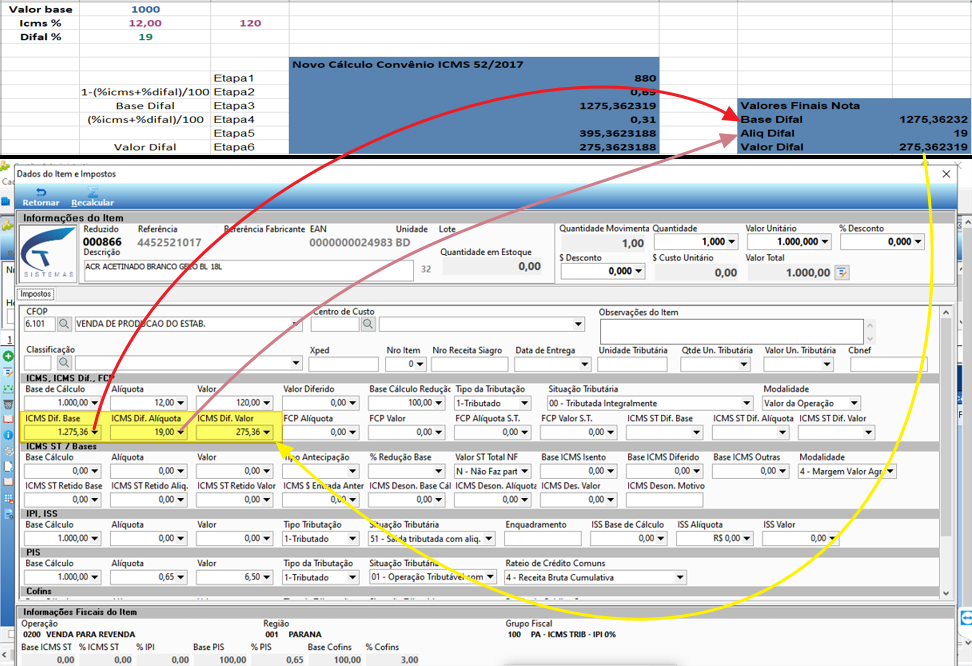Click the T Sistemas logo image
Screen dimensions: 972x666
point(48,253)
